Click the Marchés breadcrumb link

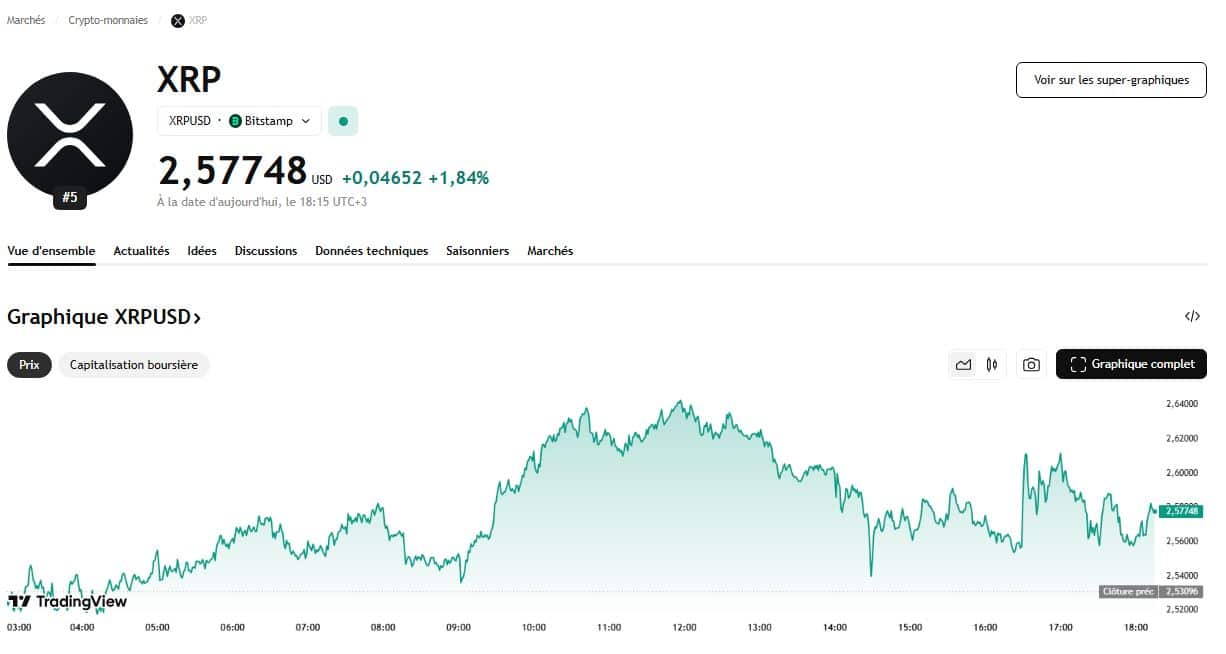(26, 20)
